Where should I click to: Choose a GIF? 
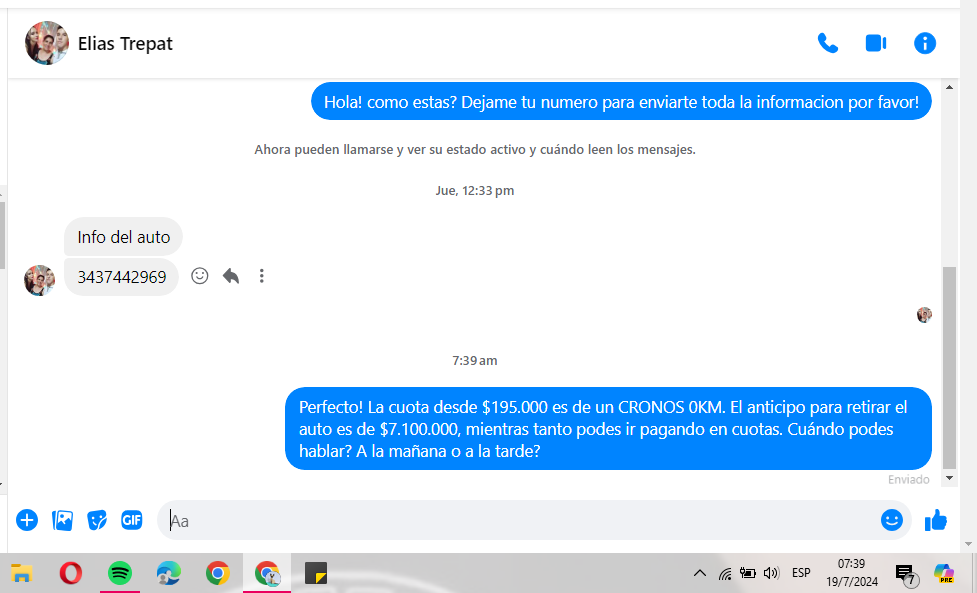coord(131,519)
